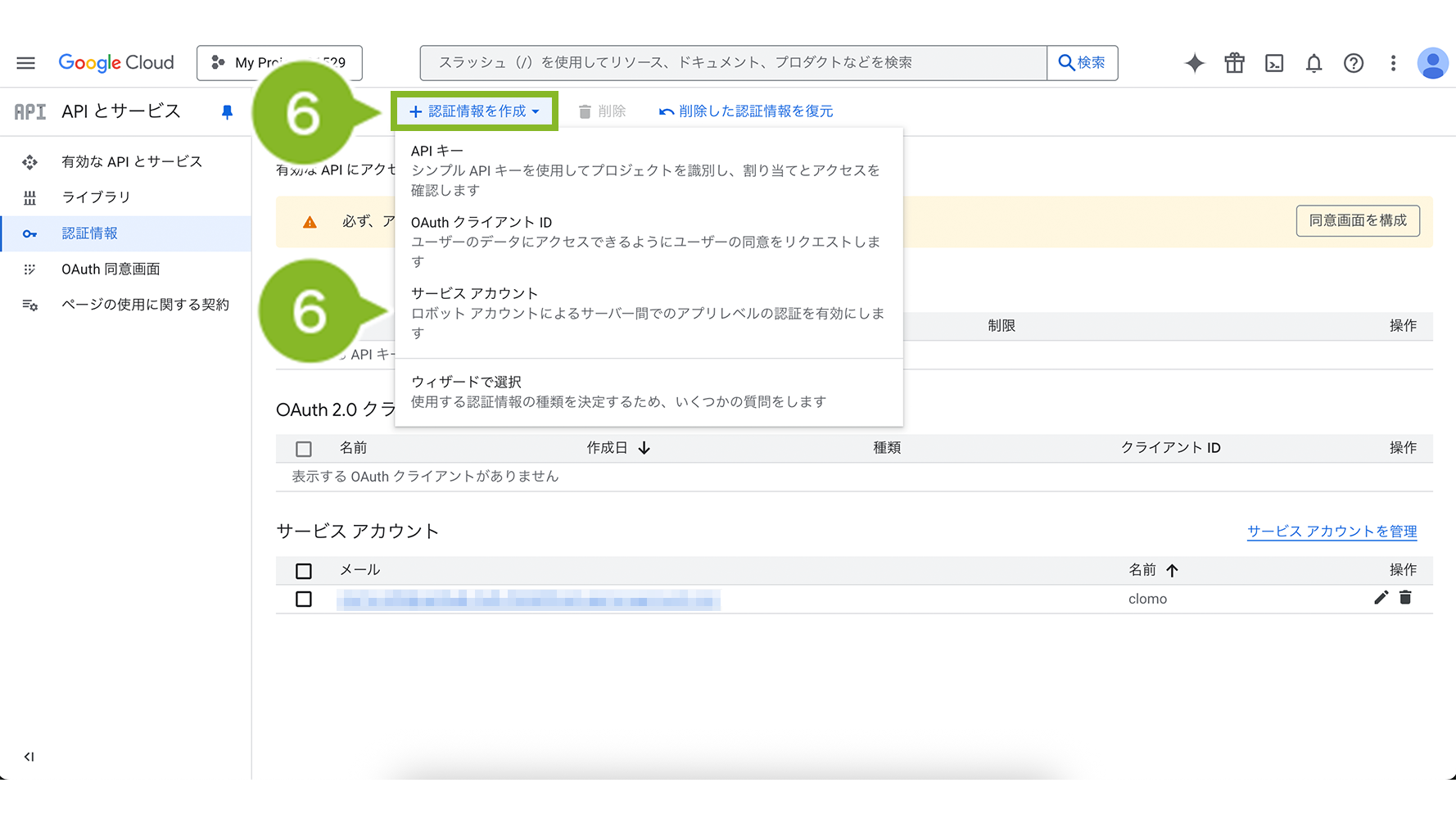Image resolution: width=1456 pixels, height=819 pixels.
Task: Open the My Project selector
Action: pyautogui.click(x=279, y=63)
